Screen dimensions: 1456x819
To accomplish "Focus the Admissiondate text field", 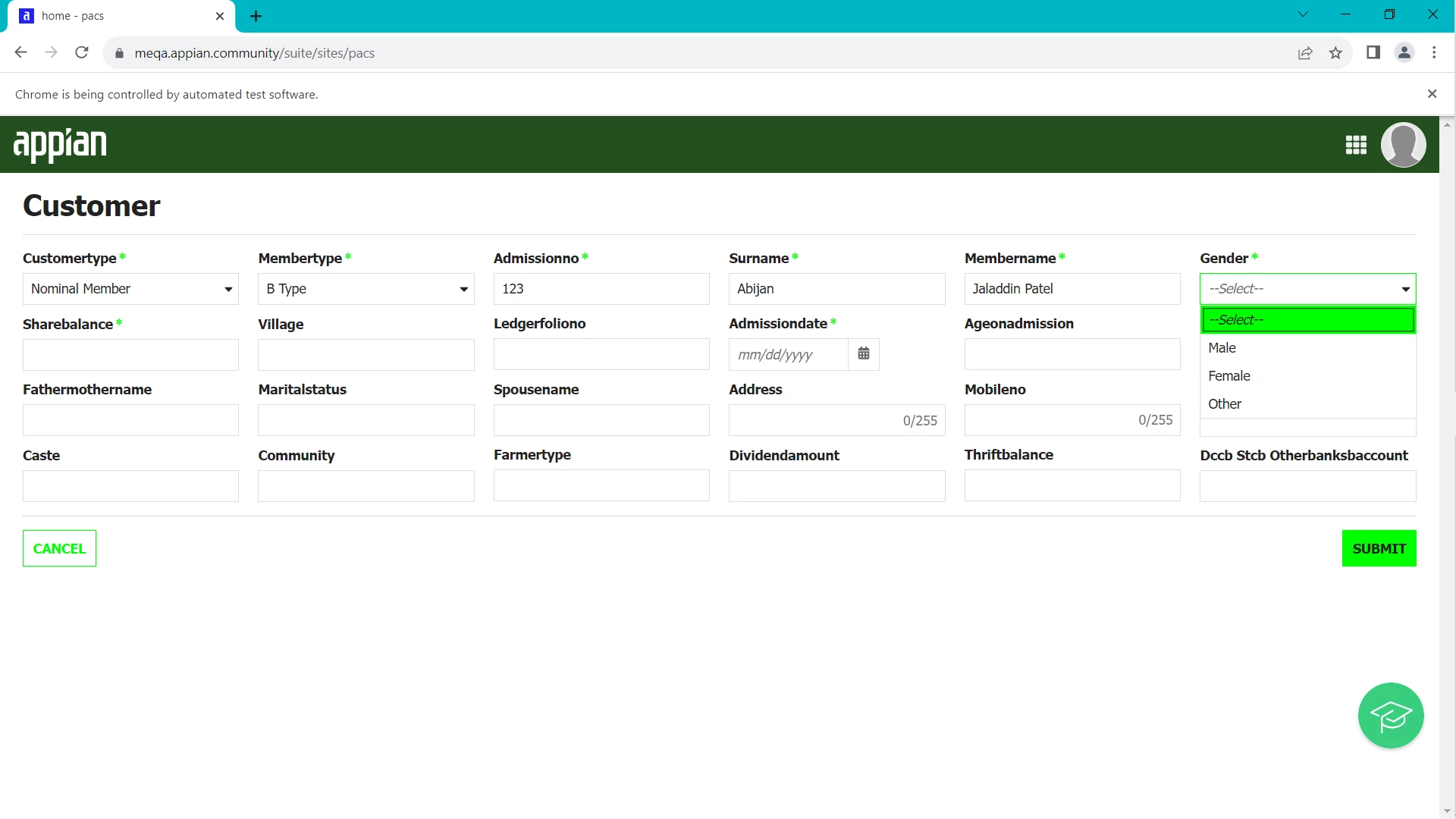I will 788,354.
